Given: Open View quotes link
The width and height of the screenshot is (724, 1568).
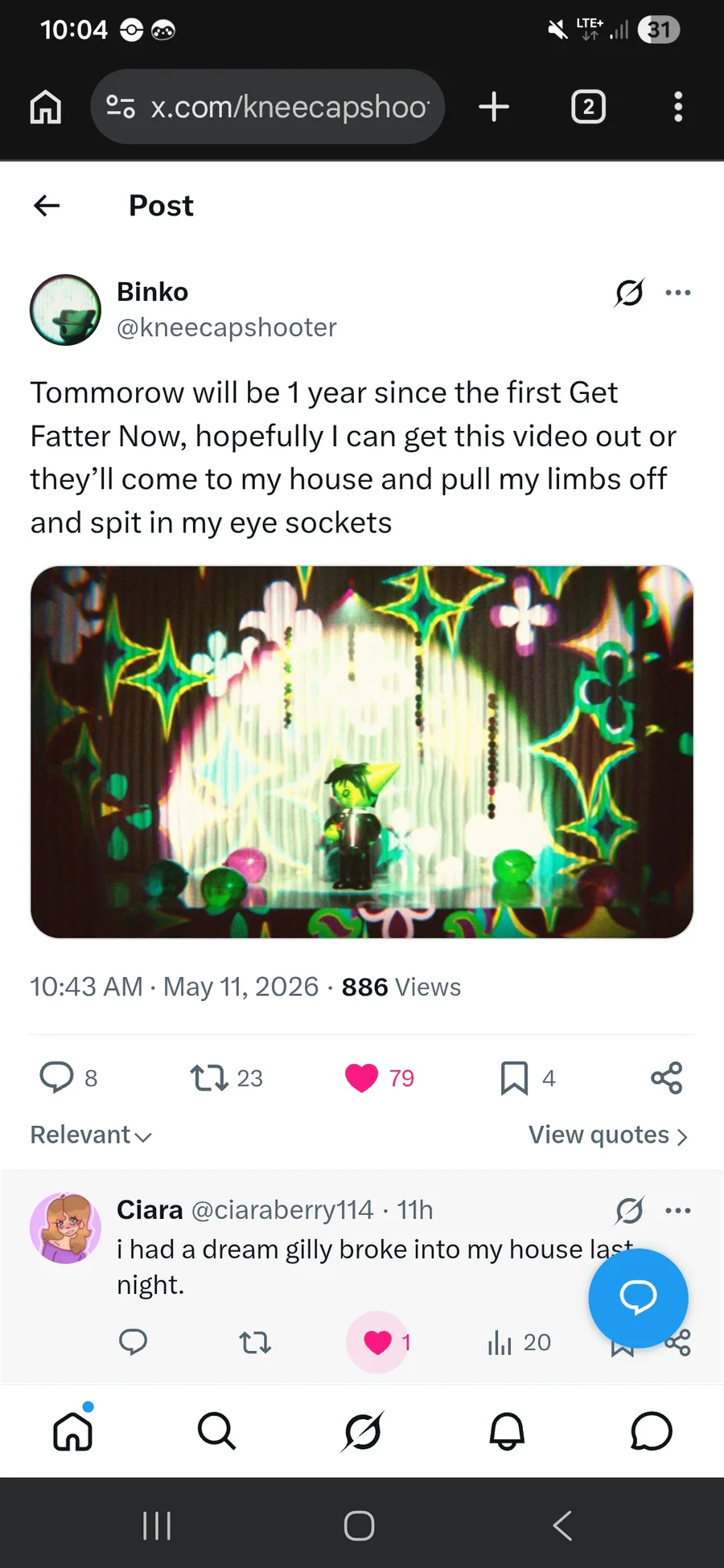Looking at the screenshot, I should pyautogui.click(x=608, y=1135).
